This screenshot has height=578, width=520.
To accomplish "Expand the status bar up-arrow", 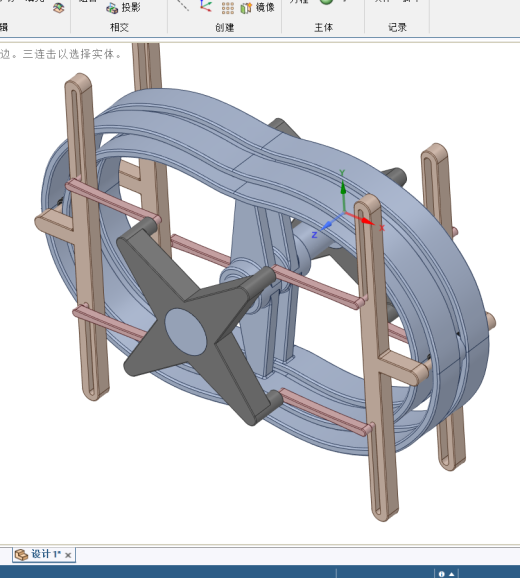I will pos(451,574).
